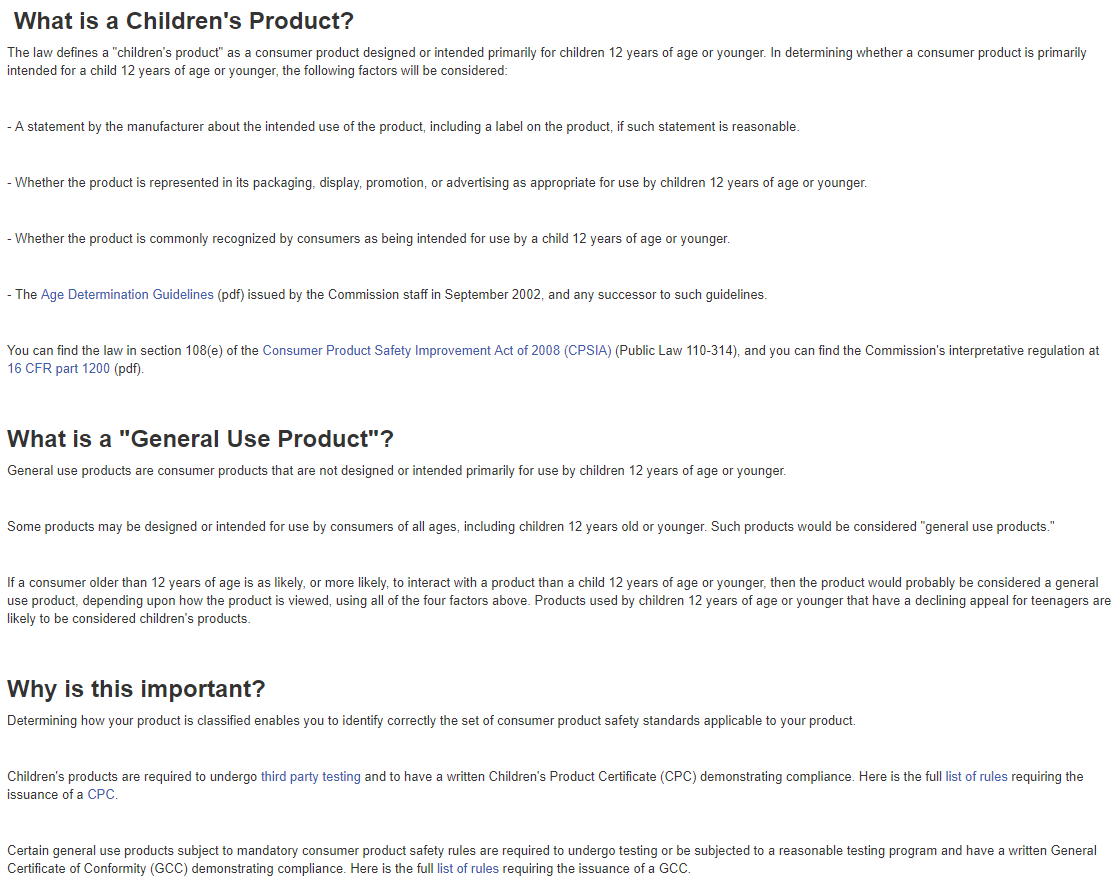Image resolution: width=1119 pixels, height=883 pixels.
Task: Follow the 16 CFR part 1200 link
Action: 59,368
